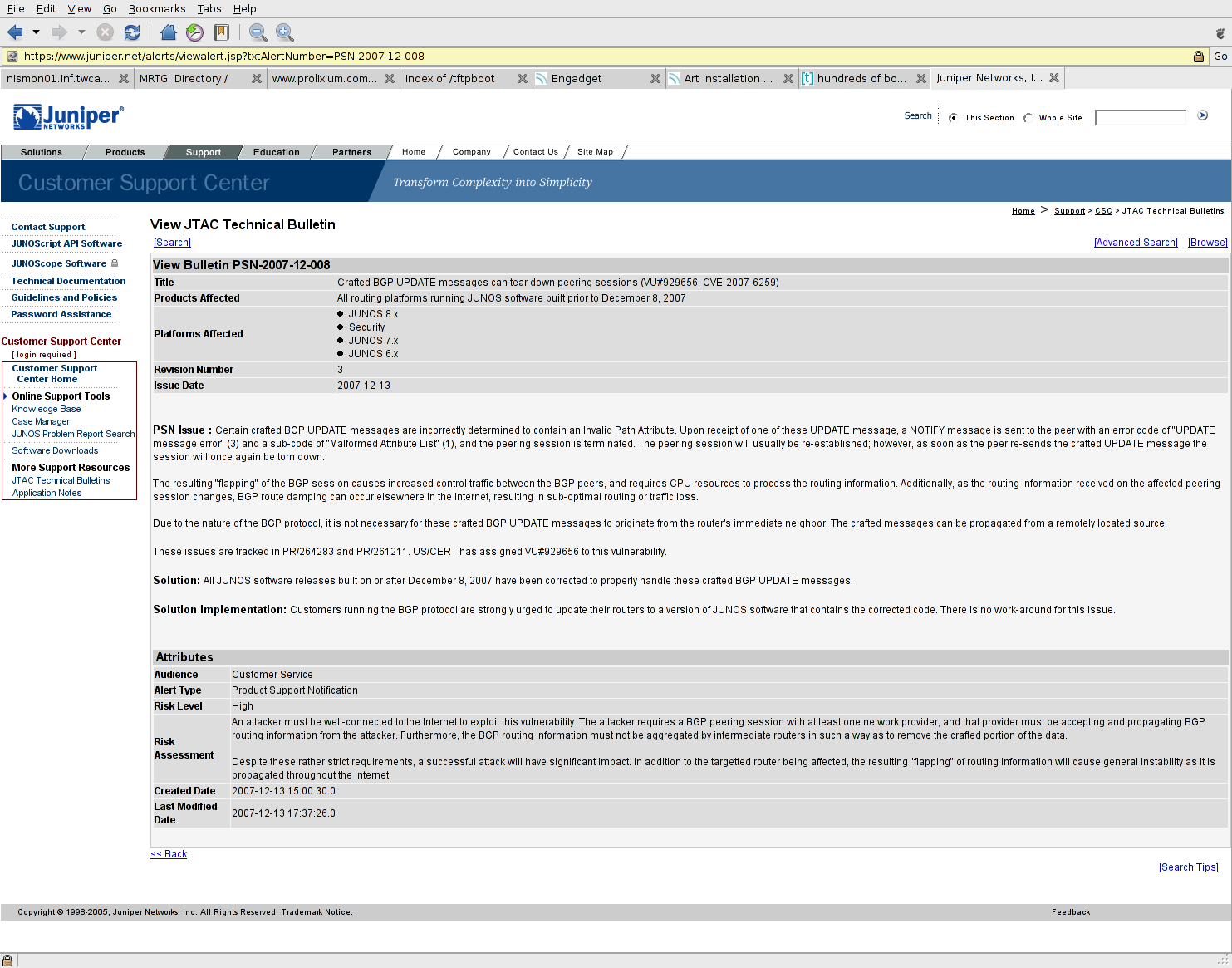Click the Forward arrow button
The width and height of the screenshot is (1232, 968).
click(60, 32)
